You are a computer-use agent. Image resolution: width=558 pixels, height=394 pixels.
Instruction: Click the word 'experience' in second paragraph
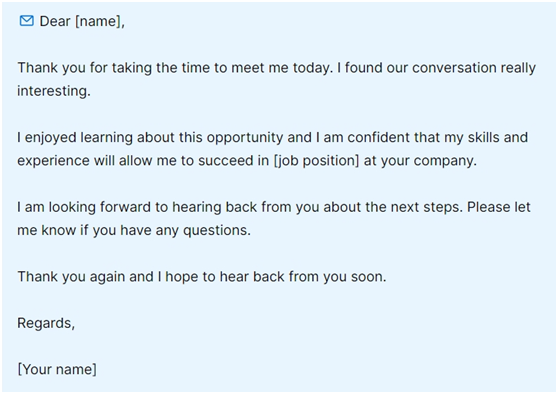click(x=53, y=161)
